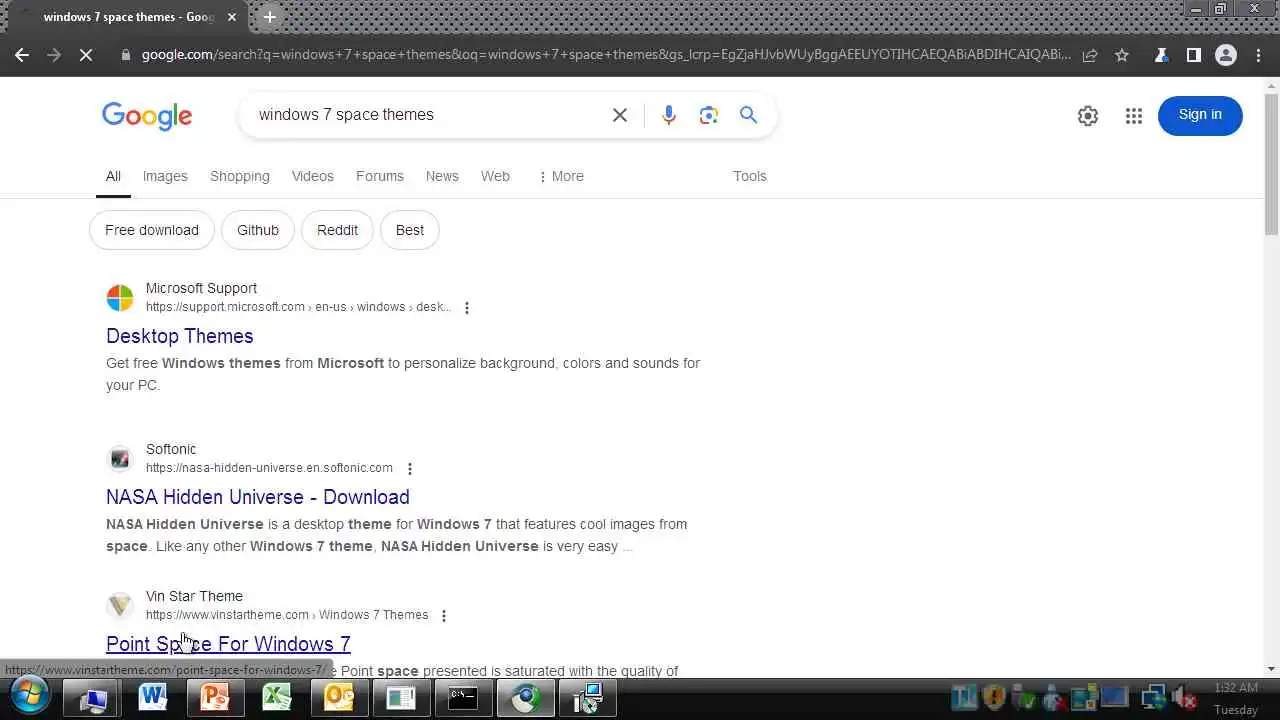Open Google quick settings gear
This screenshot has width=1280, height=720.
coord(1088,116)
